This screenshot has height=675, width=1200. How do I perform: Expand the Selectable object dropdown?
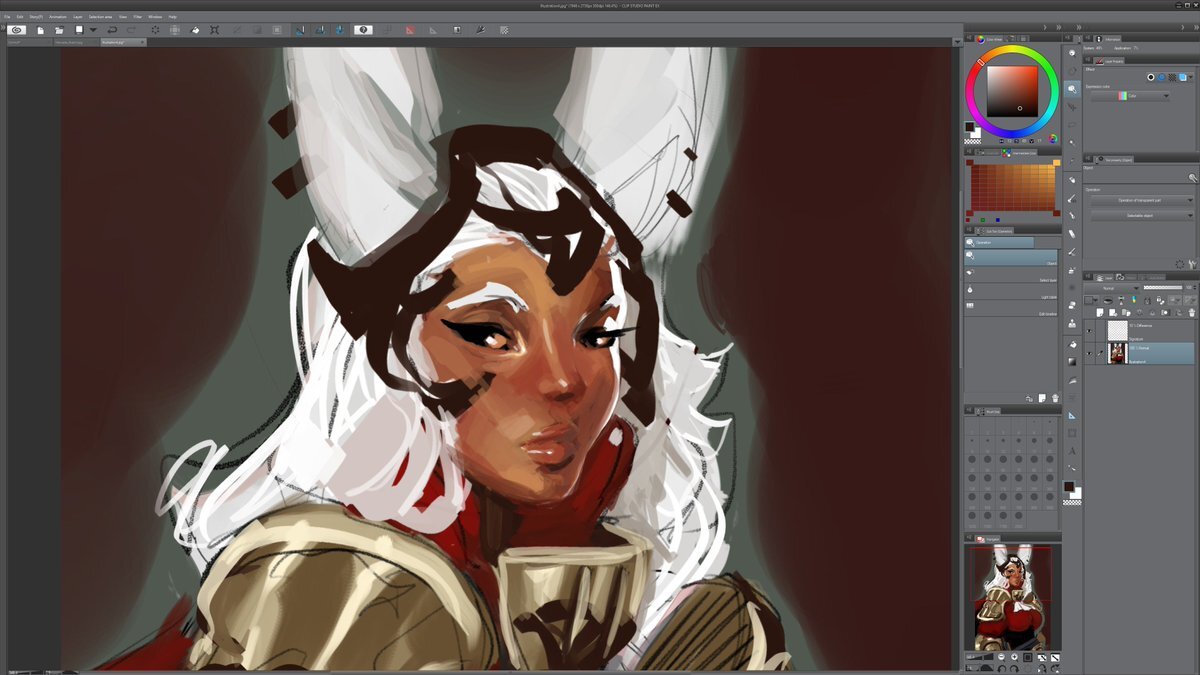click(1141, 215)
